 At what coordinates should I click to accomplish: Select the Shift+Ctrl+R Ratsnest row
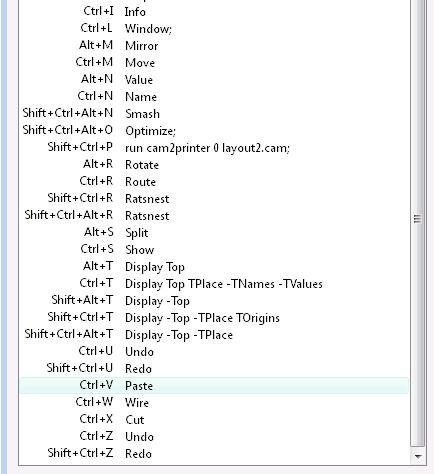coord(214,199)
